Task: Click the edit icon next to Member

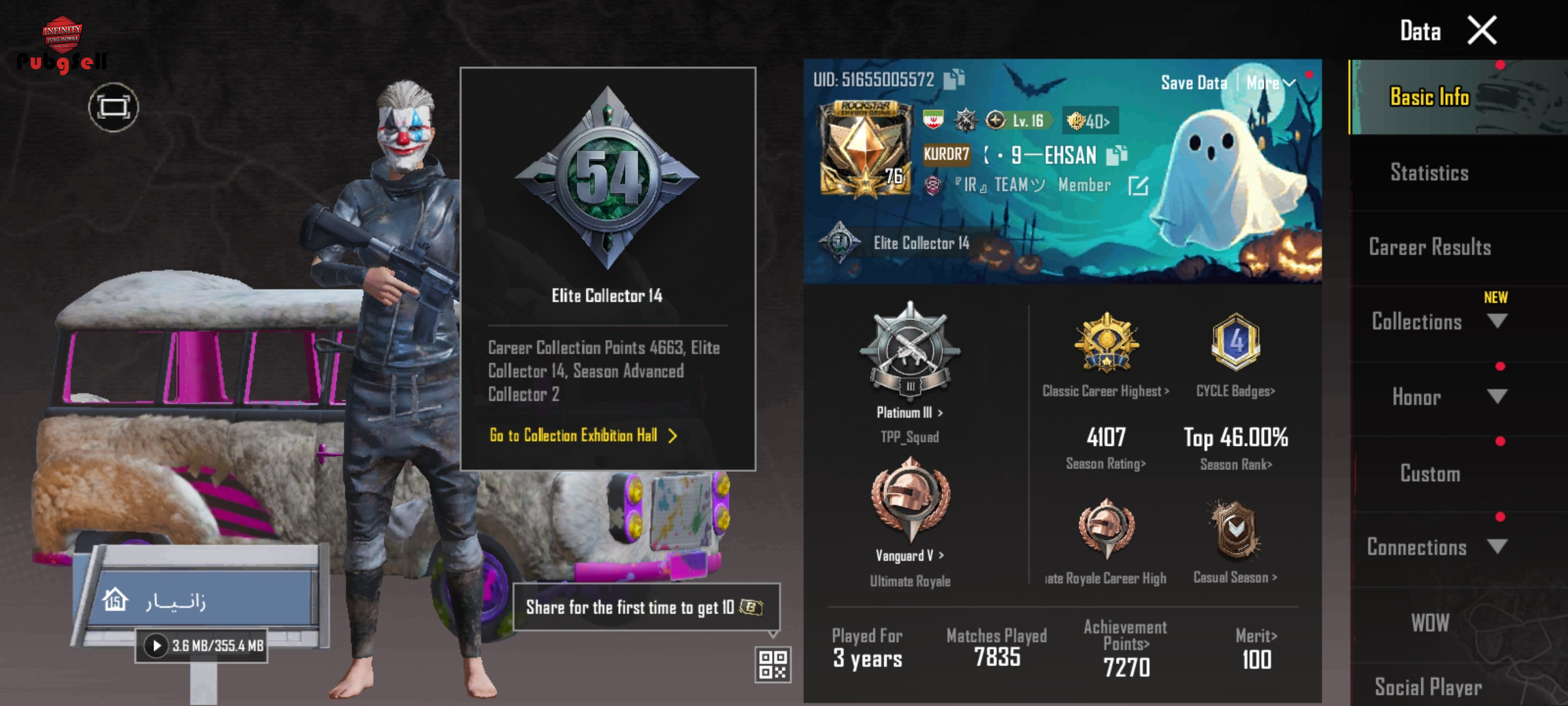Action: coord(1138,186)
